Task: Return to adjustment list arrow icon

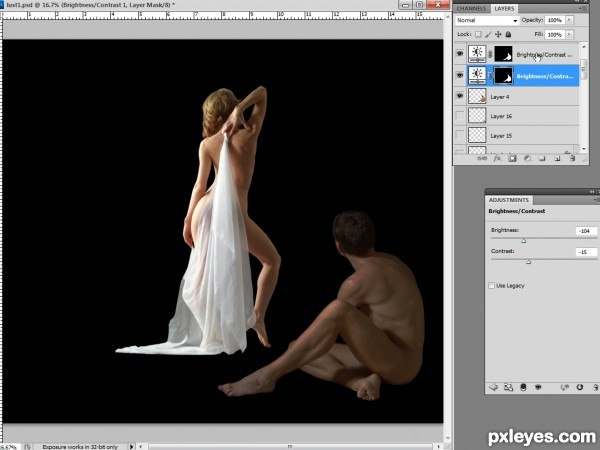Action: [493, 387]
